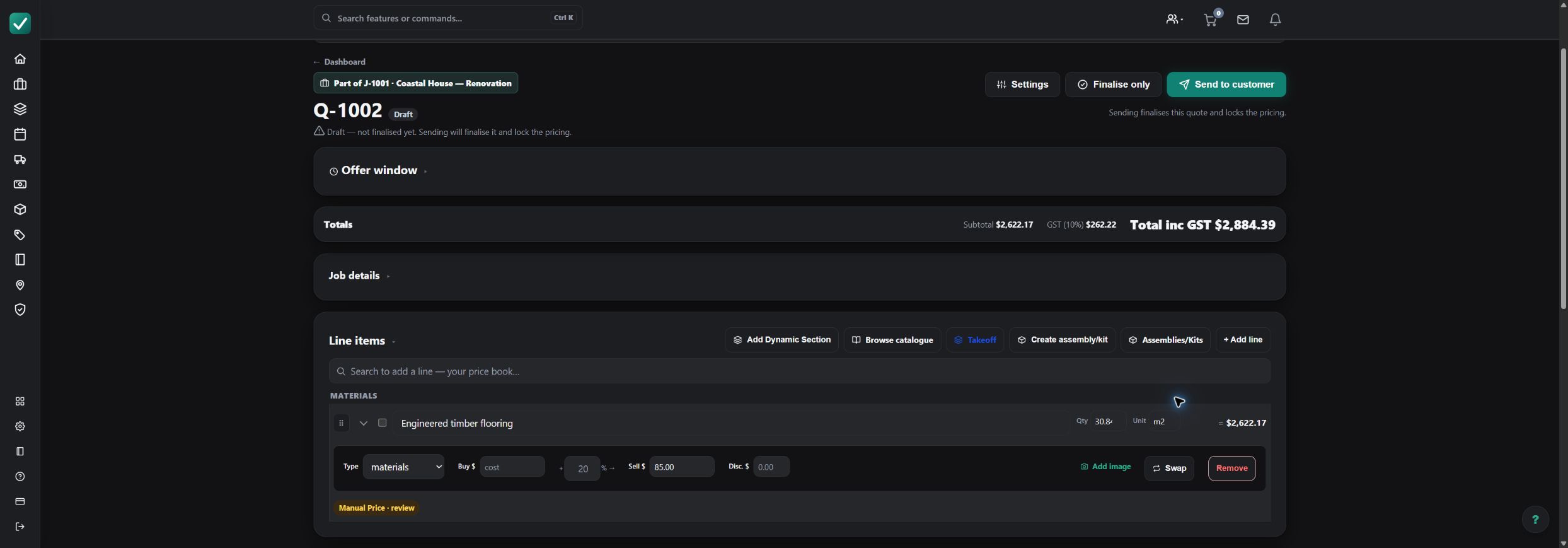Click the home icon in sidebar
Image resolution: width=1568 pixels, height=548 pixels.
pos(20,59)
